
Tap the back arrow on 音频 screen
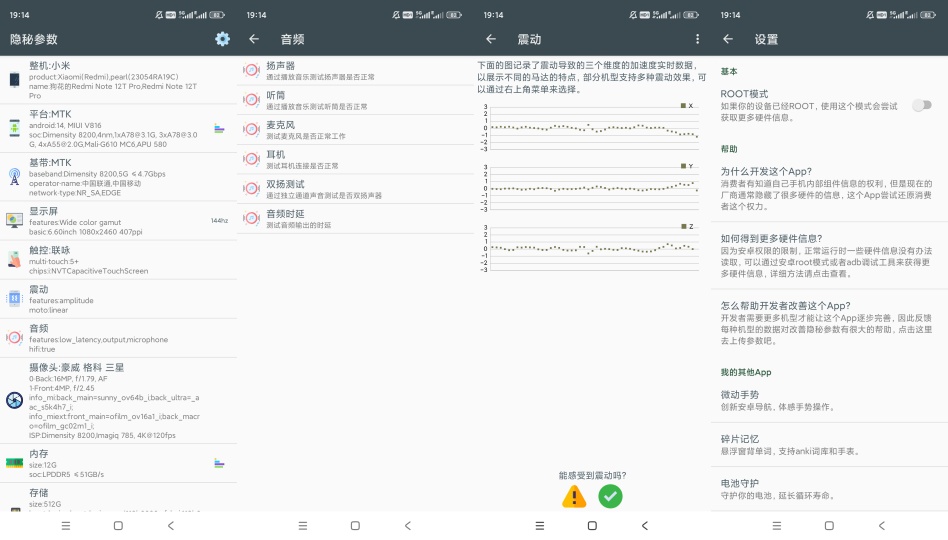pyautogui.click(x=254, y=39)
